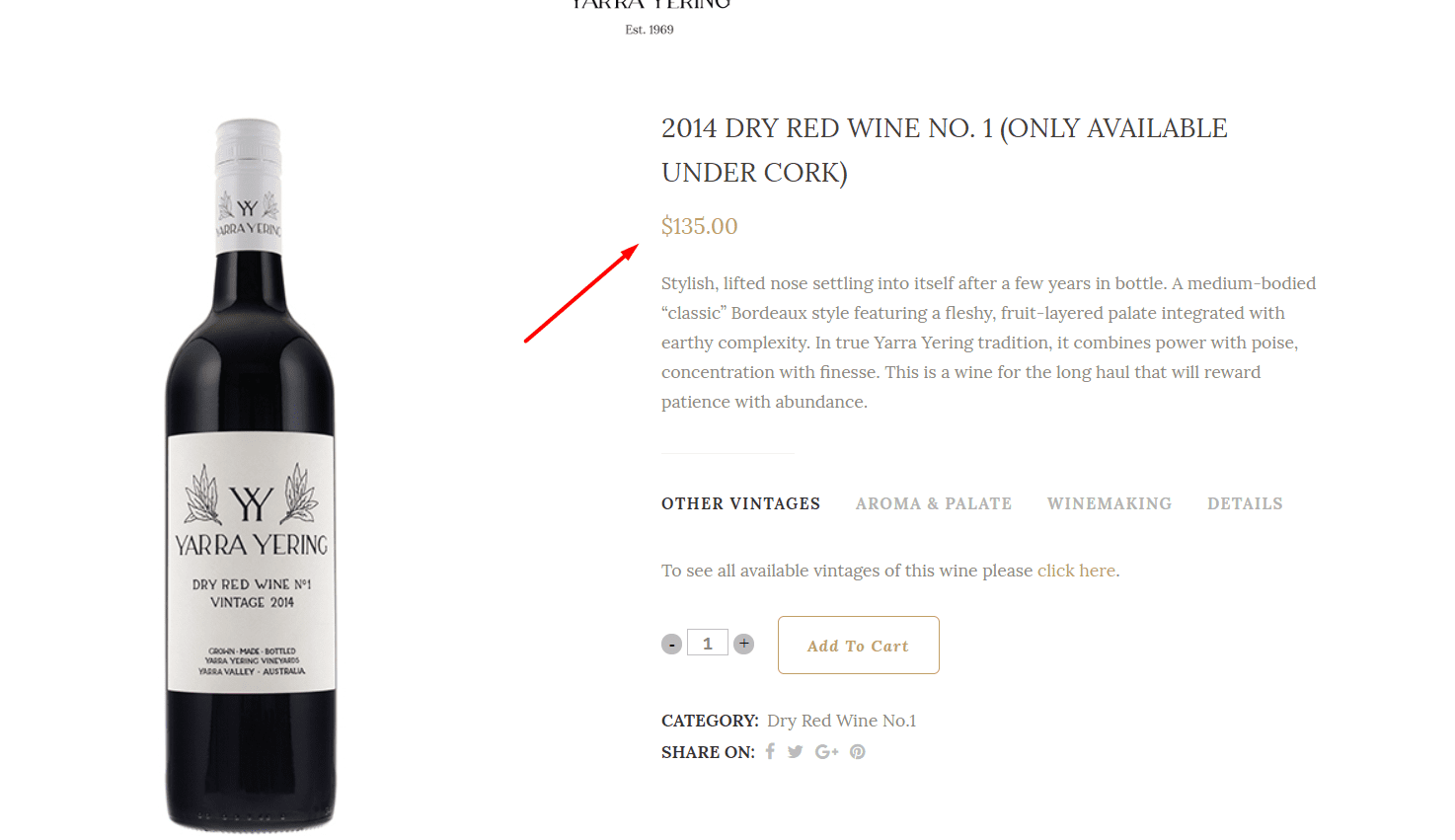Click the Google Plus share icon
Screen dimensions: 1455x840
coord(826,752)
